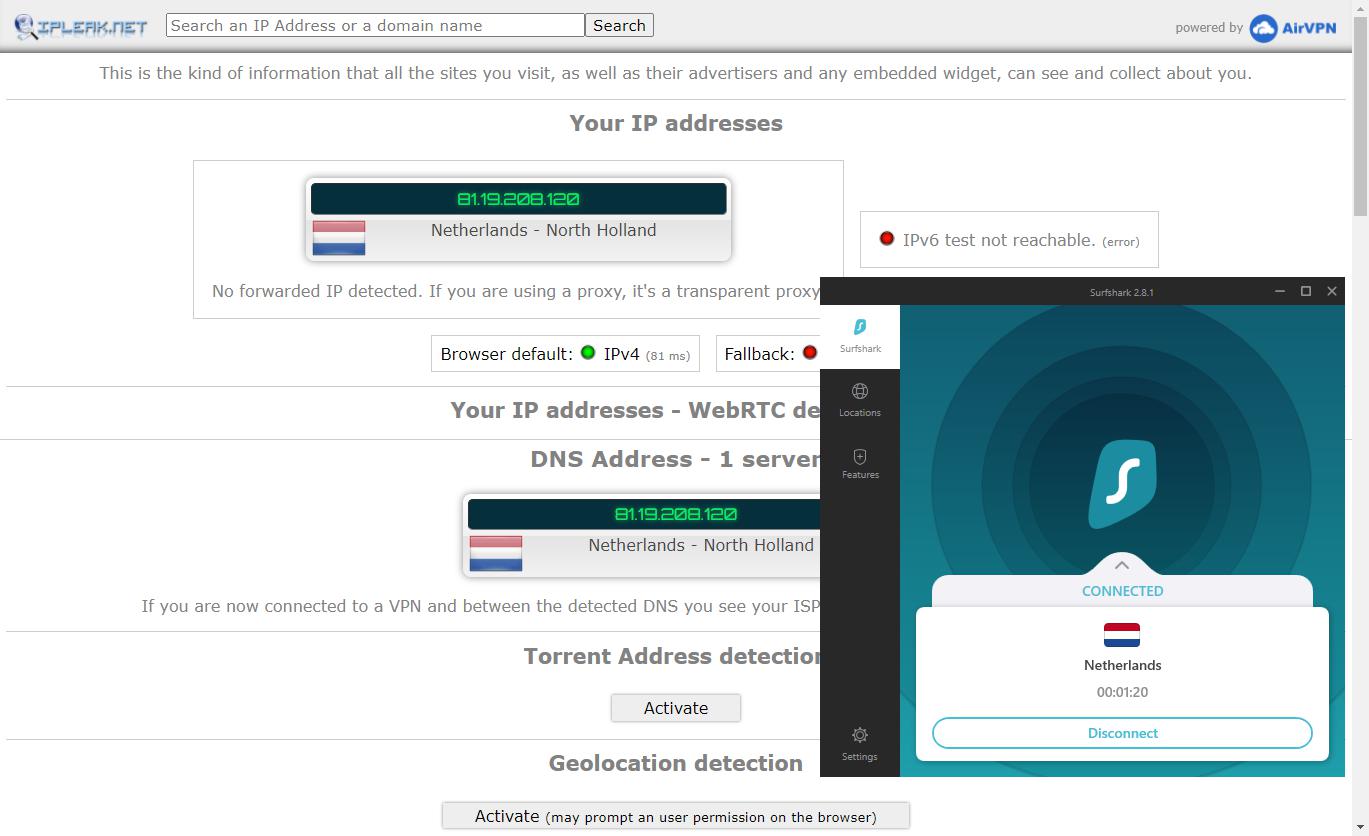Screen dimensions: 1369x836
Task: Click the DNS server IP 81.19.208.120
Action: 676,514
